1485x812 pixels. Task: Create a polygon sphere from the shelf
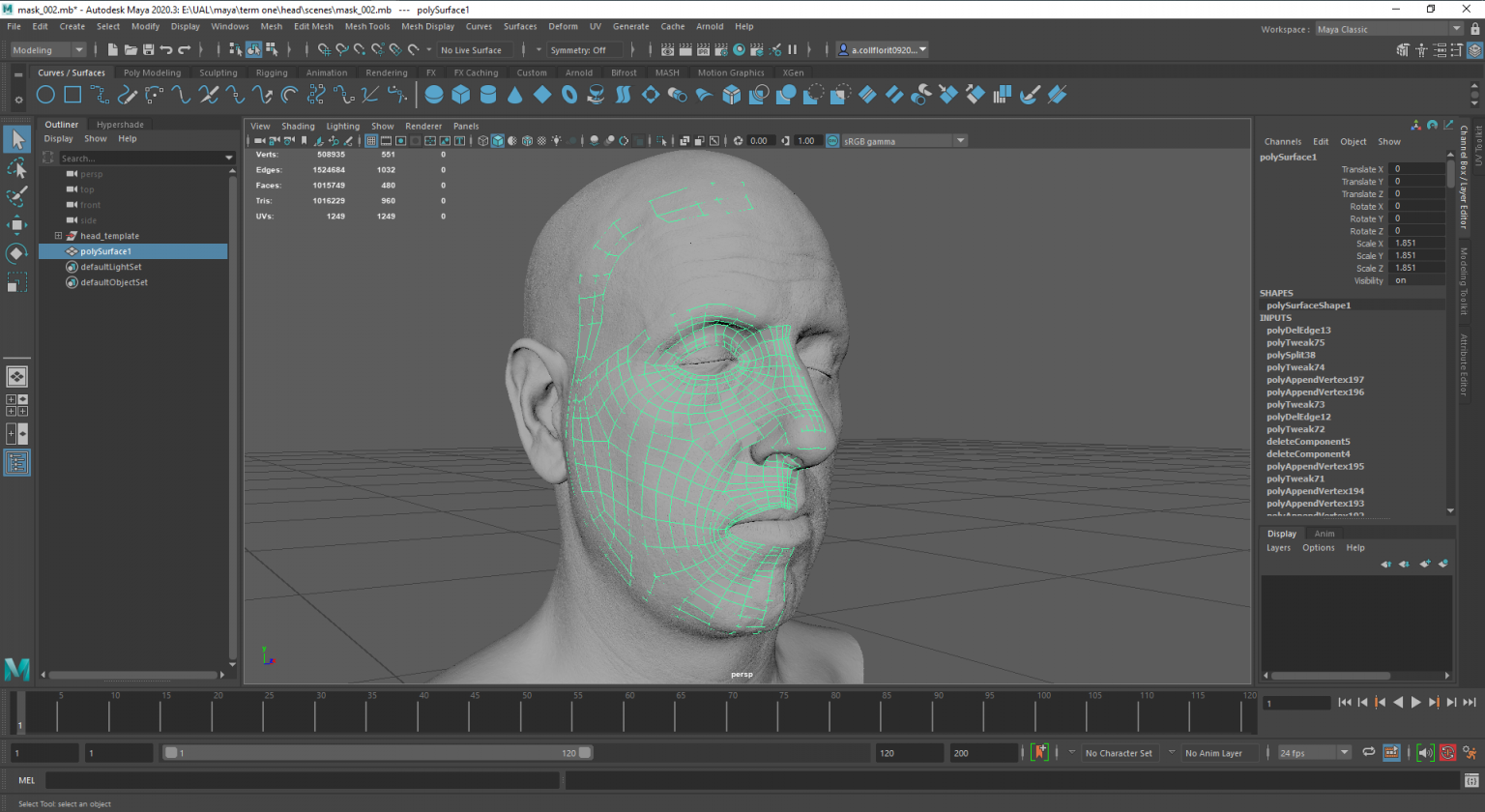coord(433,94)
